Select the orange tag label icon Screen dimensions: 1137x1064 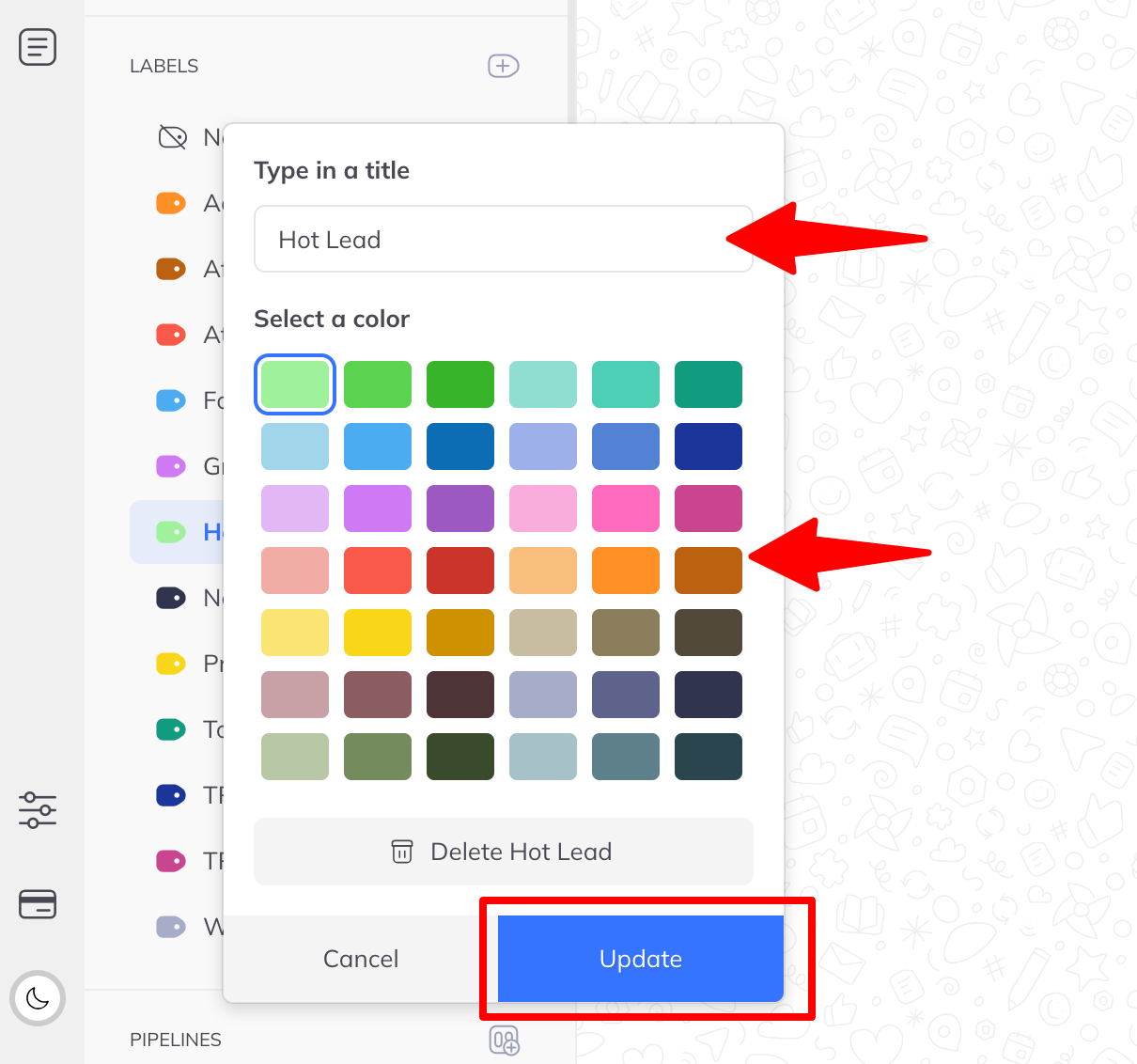coord(171,203)
